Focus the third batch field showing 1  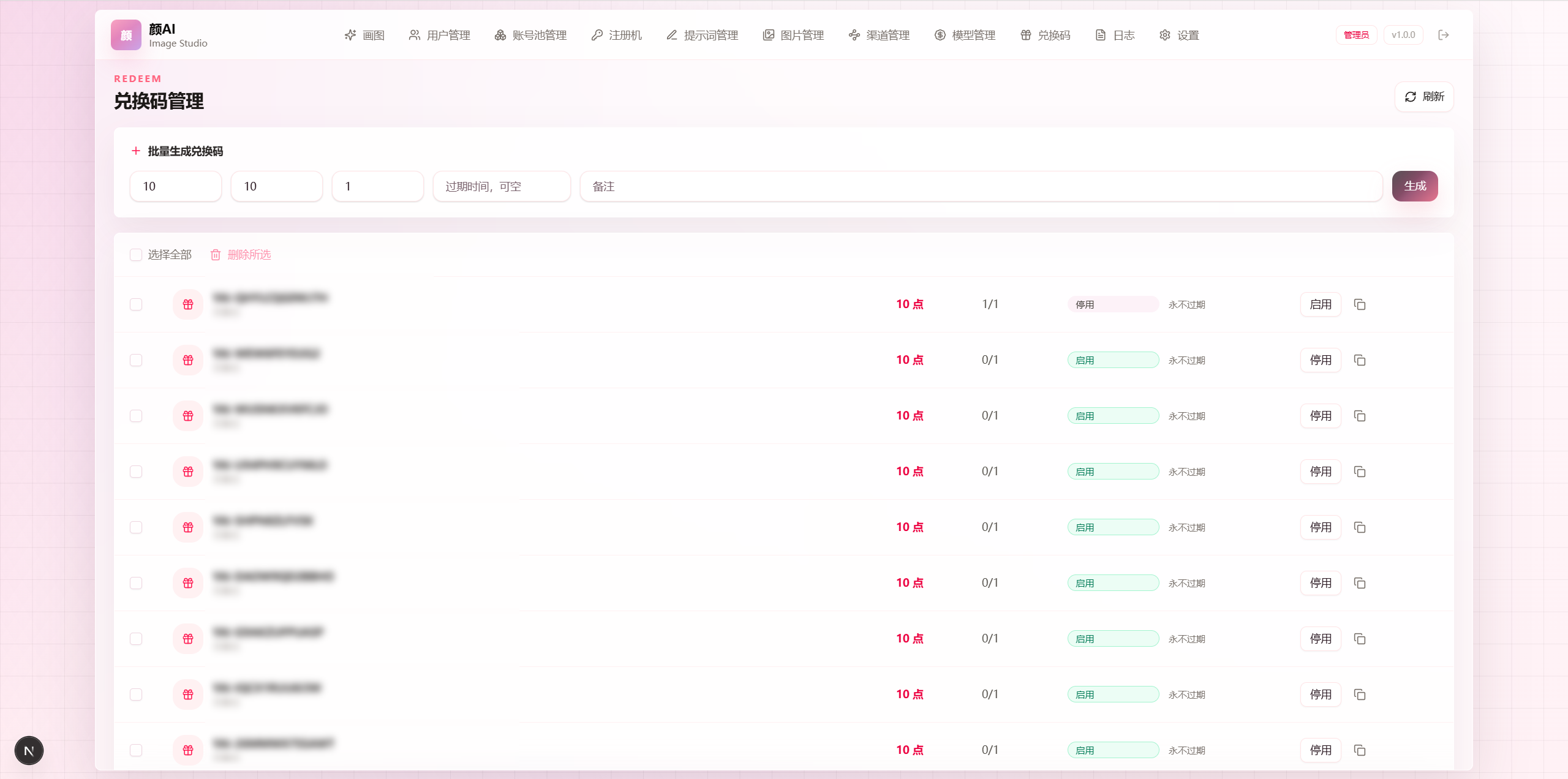click(378, 186)
